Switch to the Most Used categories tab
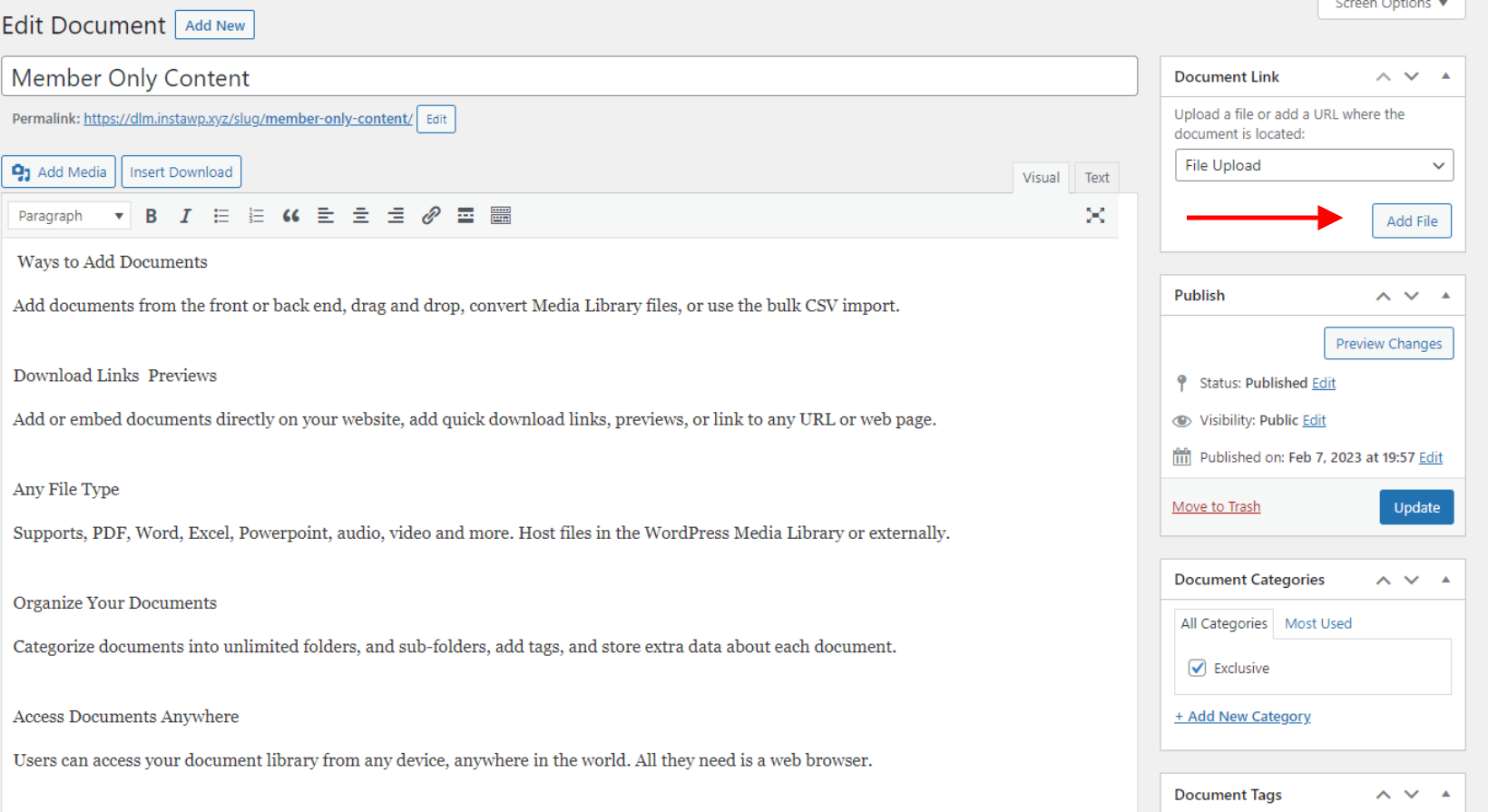 click(1317, 623)
